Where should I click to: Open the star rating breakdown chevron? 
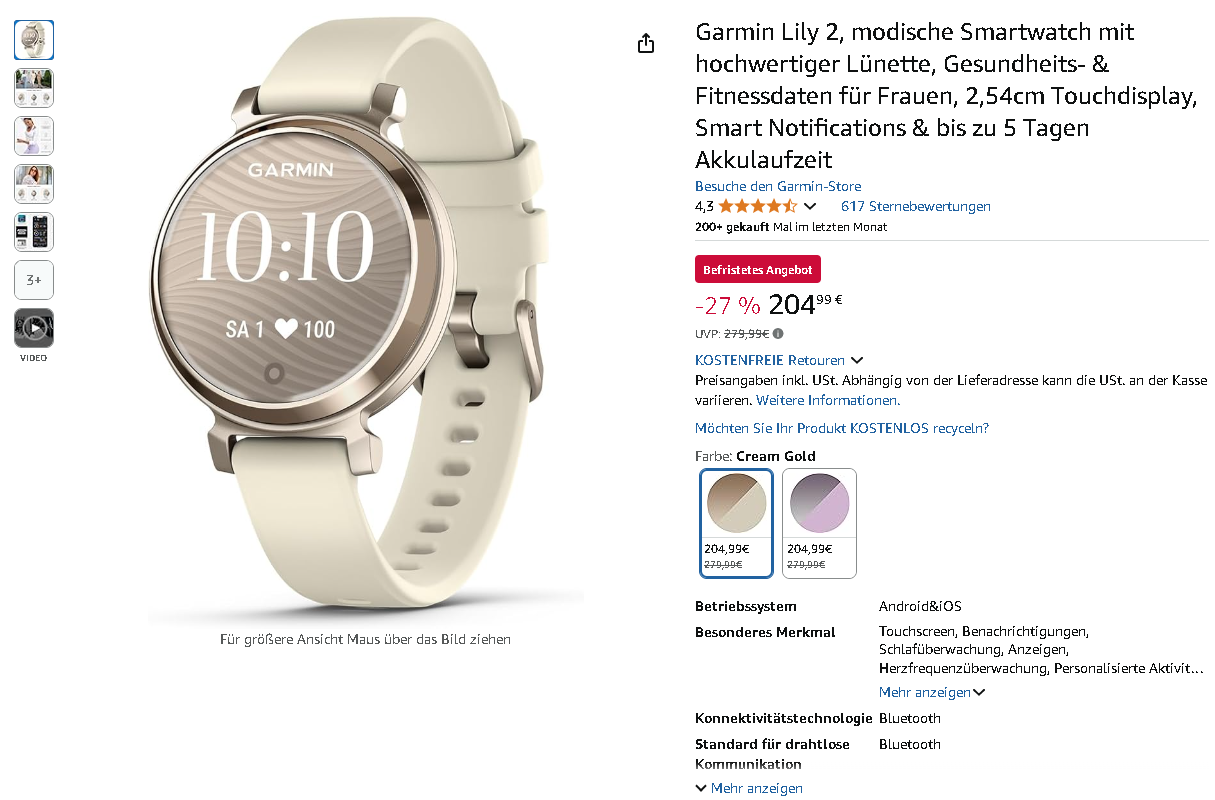pos(810,206)
